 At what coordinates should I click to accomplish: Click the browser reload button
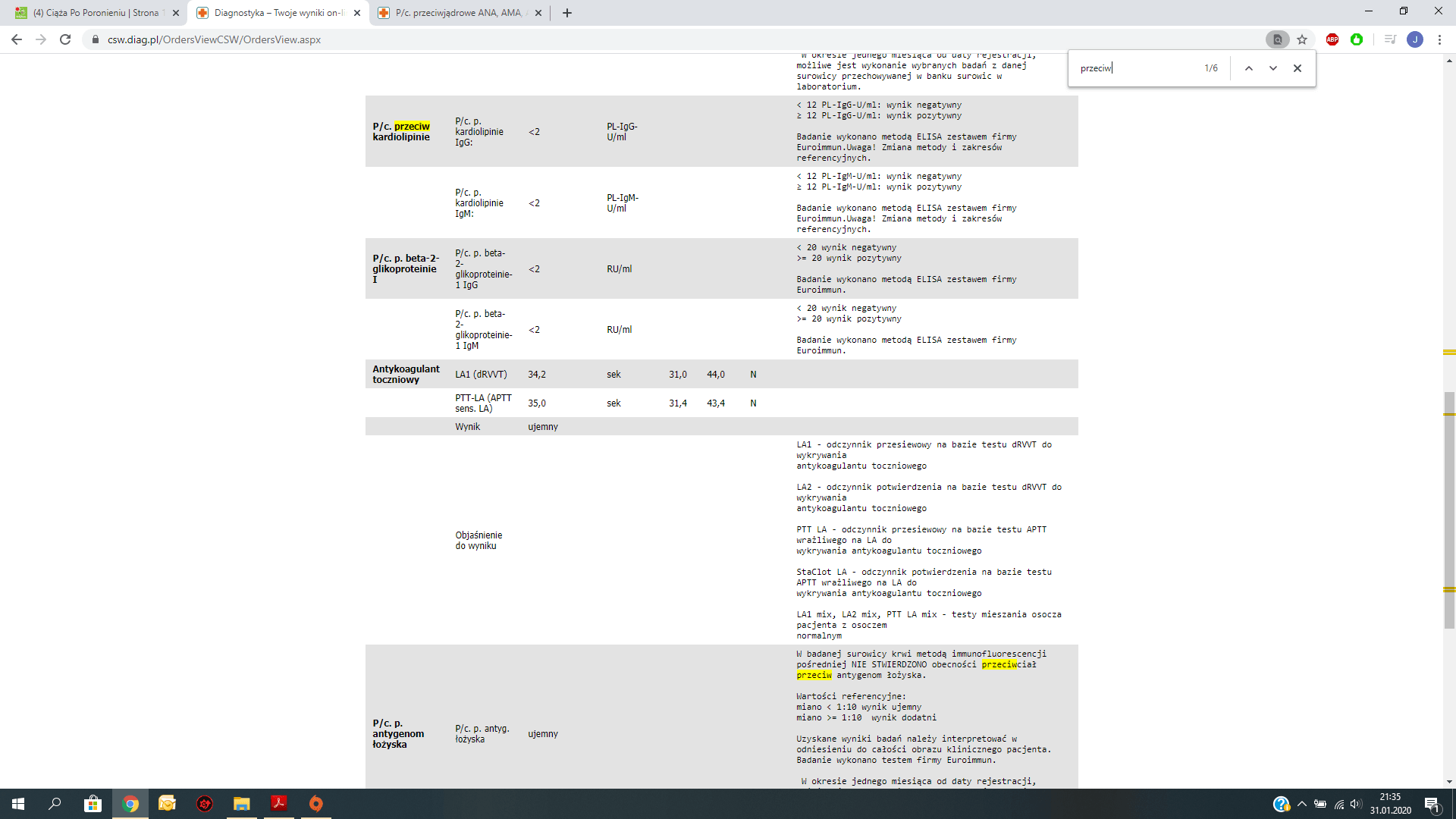[x=65, y=39]
